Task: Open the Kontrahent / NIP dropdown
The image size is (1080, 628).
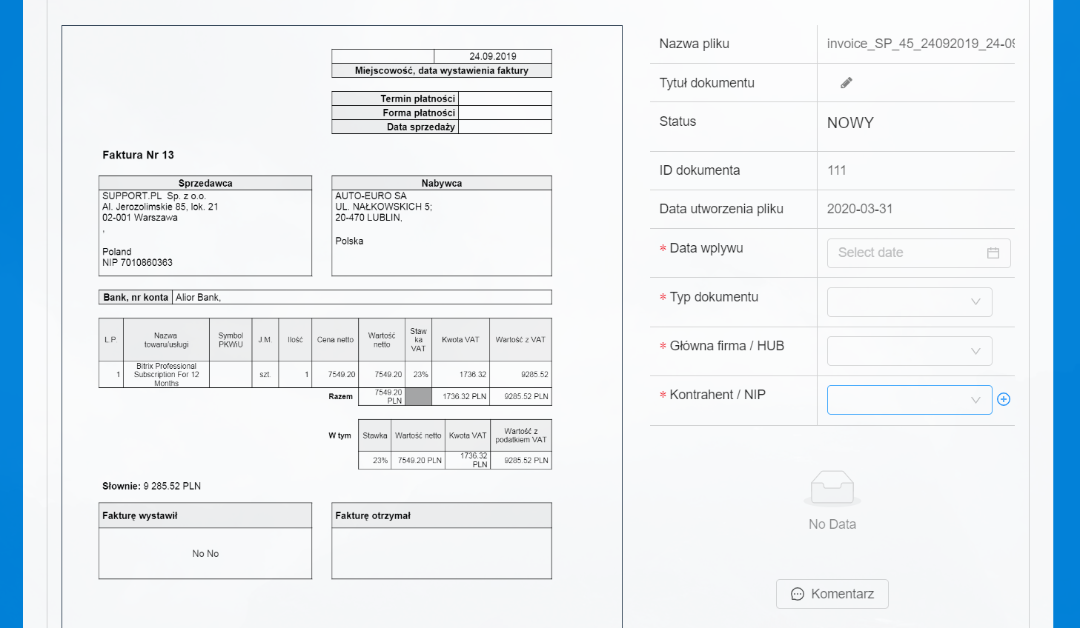Action: click(909, 399)
